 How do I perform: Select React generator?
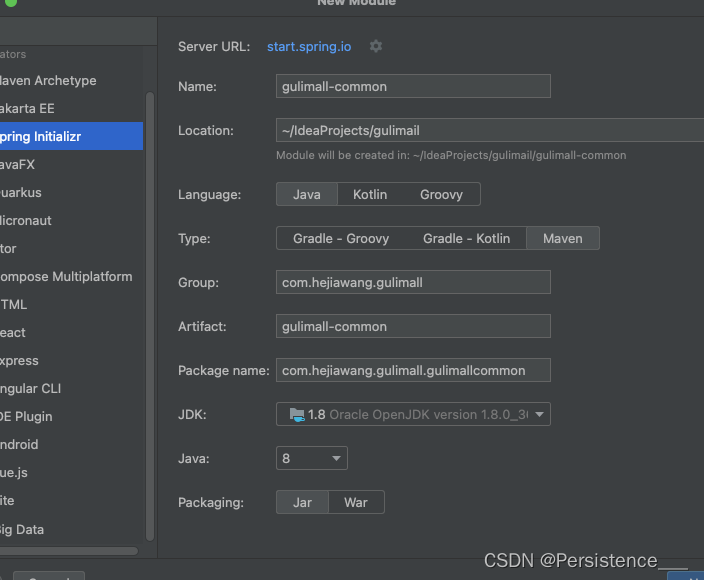71,332
